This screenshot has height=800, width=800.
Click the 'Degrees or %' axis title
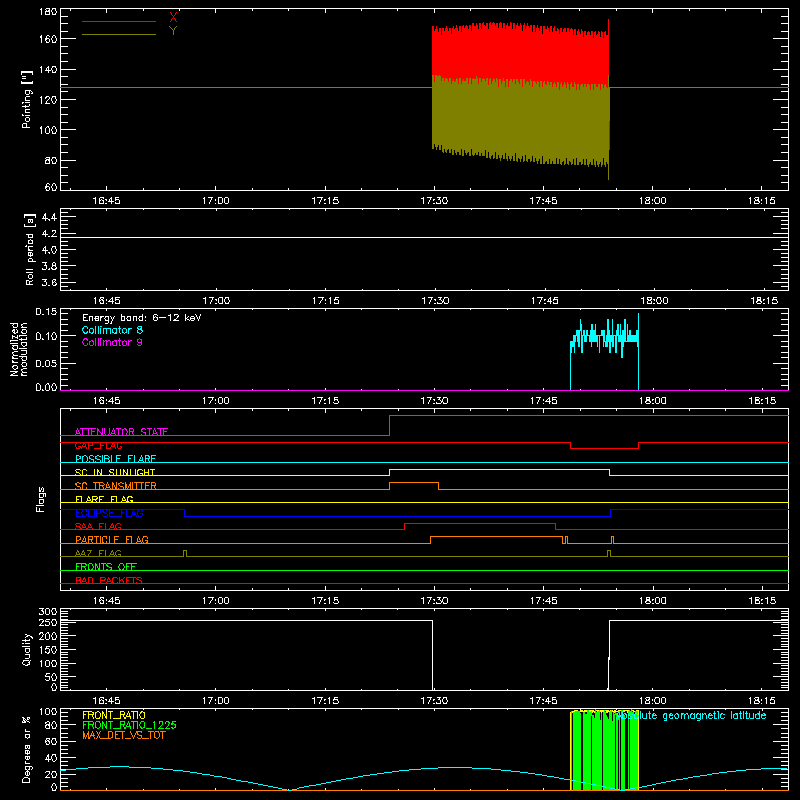click(x=27, y=750)
